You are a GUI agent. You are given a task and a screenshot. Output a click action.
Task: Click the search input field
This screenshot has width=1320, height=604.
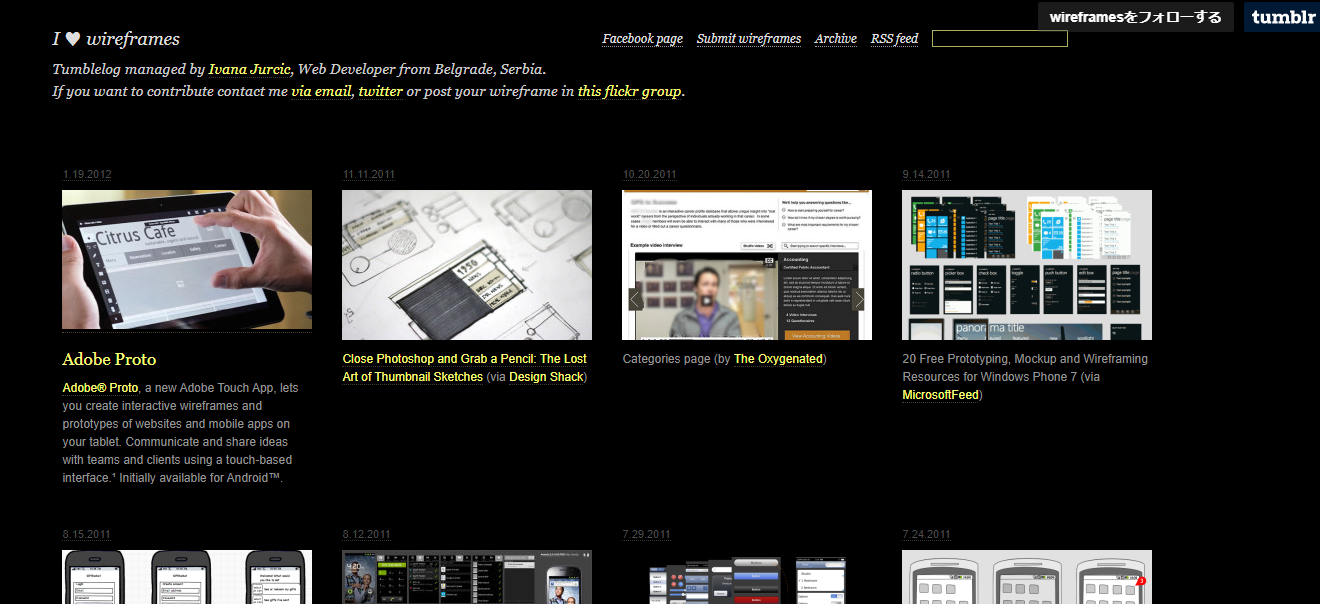pos(999,39)
